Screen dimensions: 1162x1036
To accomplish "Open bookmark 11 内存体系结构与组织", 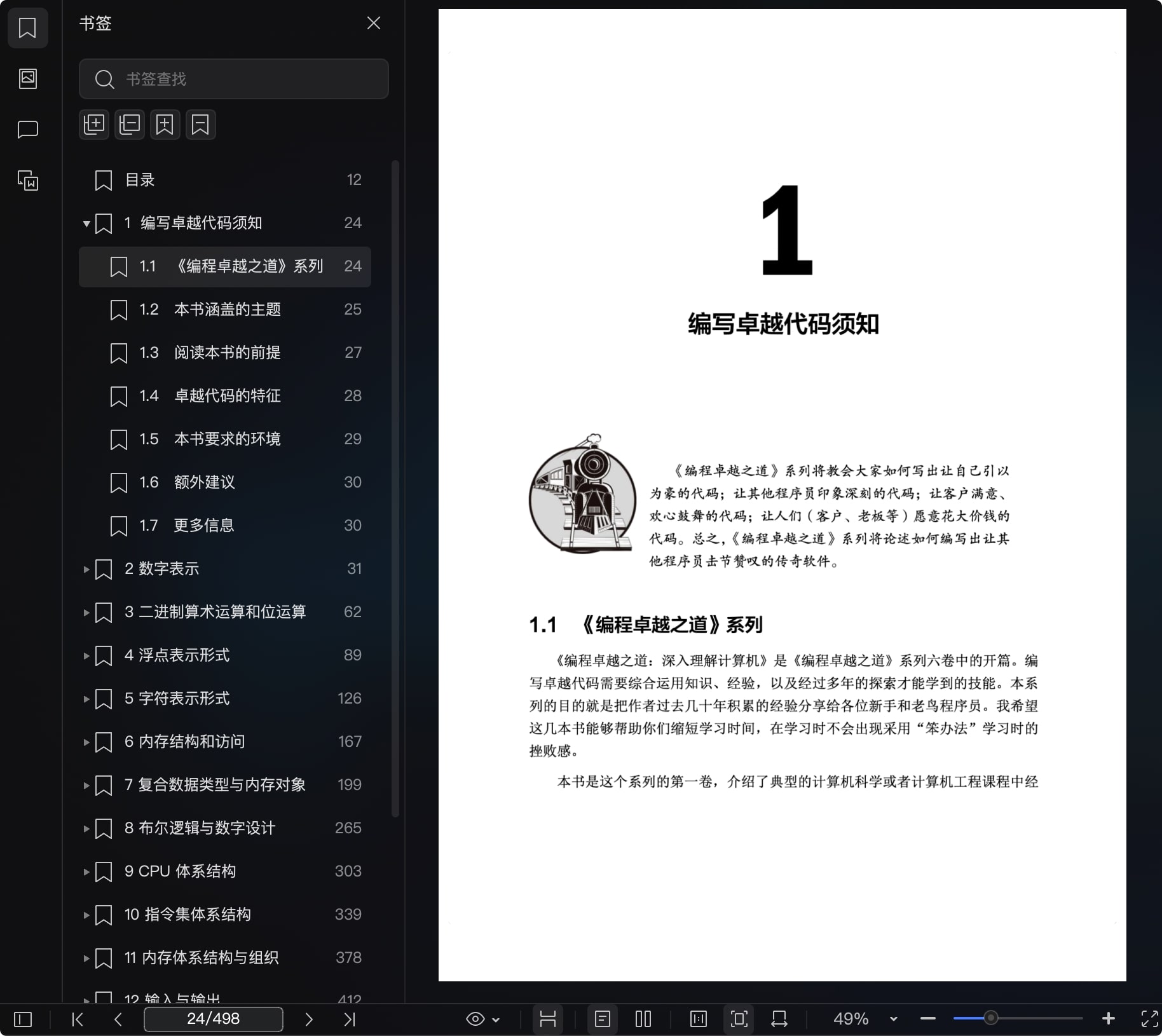I will pos(225,958).
